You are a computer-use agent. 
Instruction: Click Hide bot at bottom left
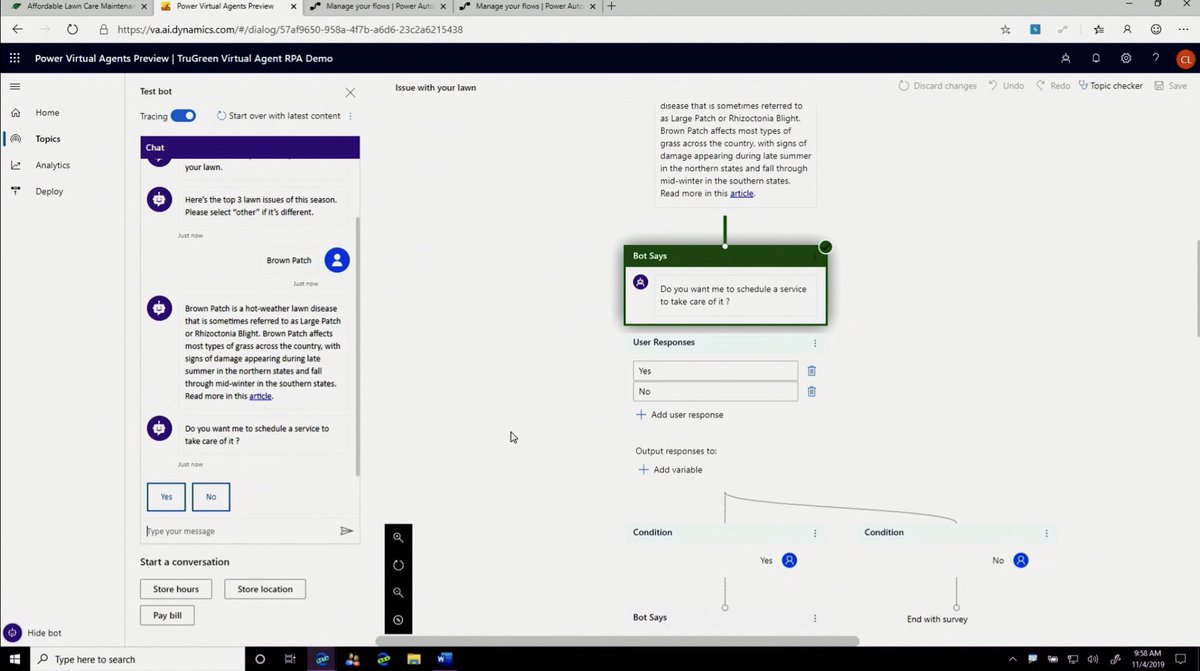[33, 633]
